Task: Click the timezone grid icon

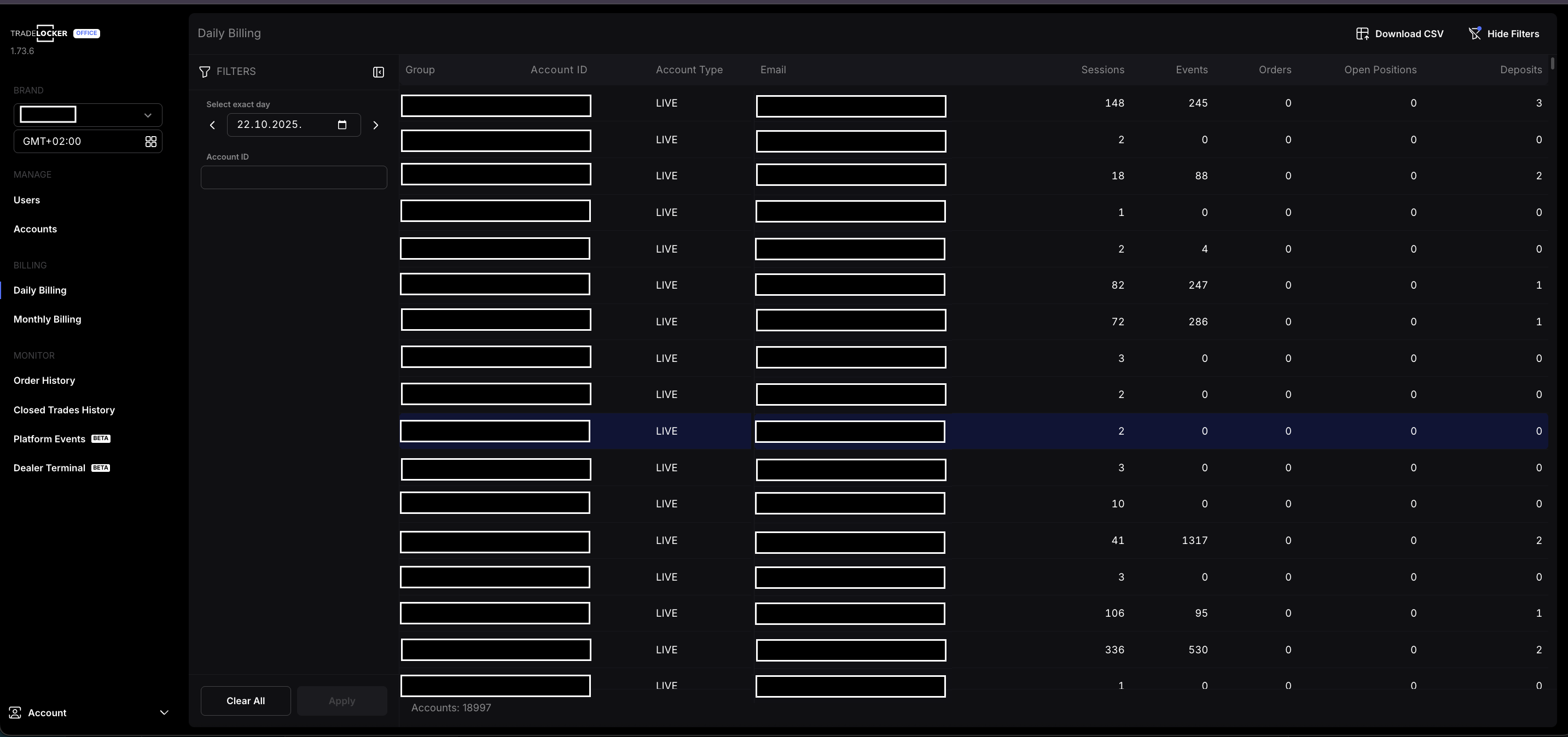Action: 150,142
